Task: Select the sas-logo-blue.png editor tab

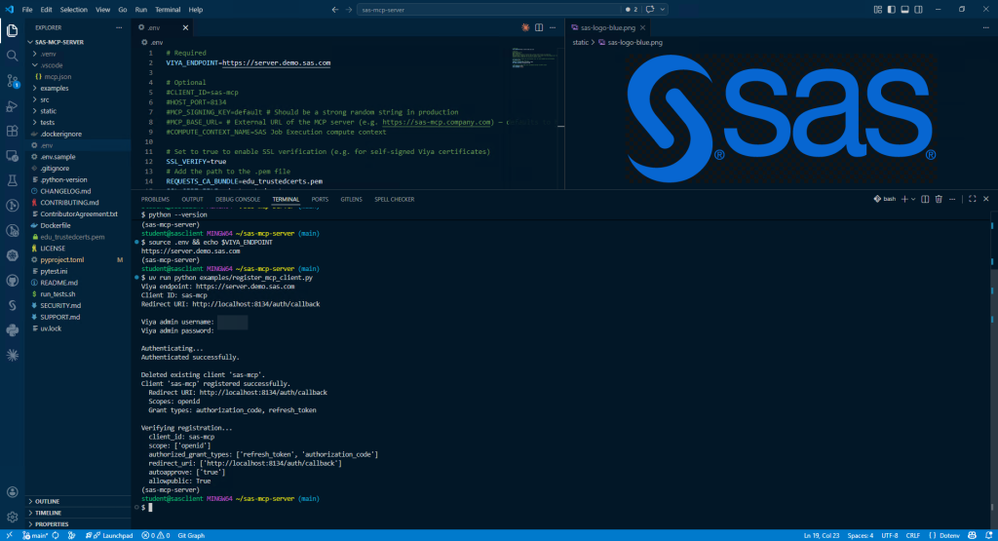Action: tap(608, 28)
